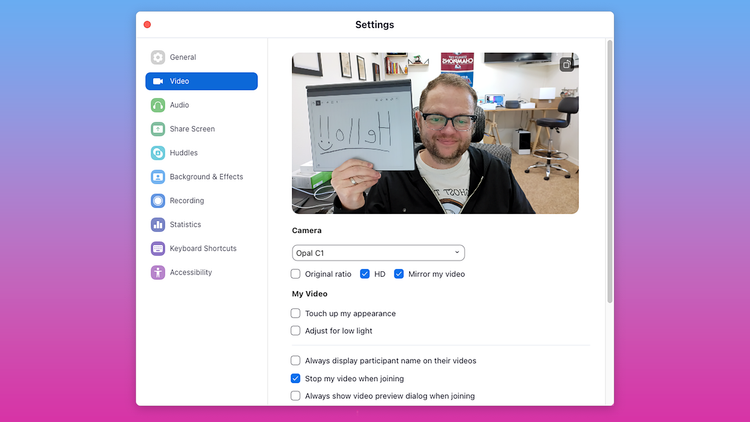The width and height of the screenshot is (750, 422).
Task: Uncheck Stop my video when joining
Action: pos(296,378)
